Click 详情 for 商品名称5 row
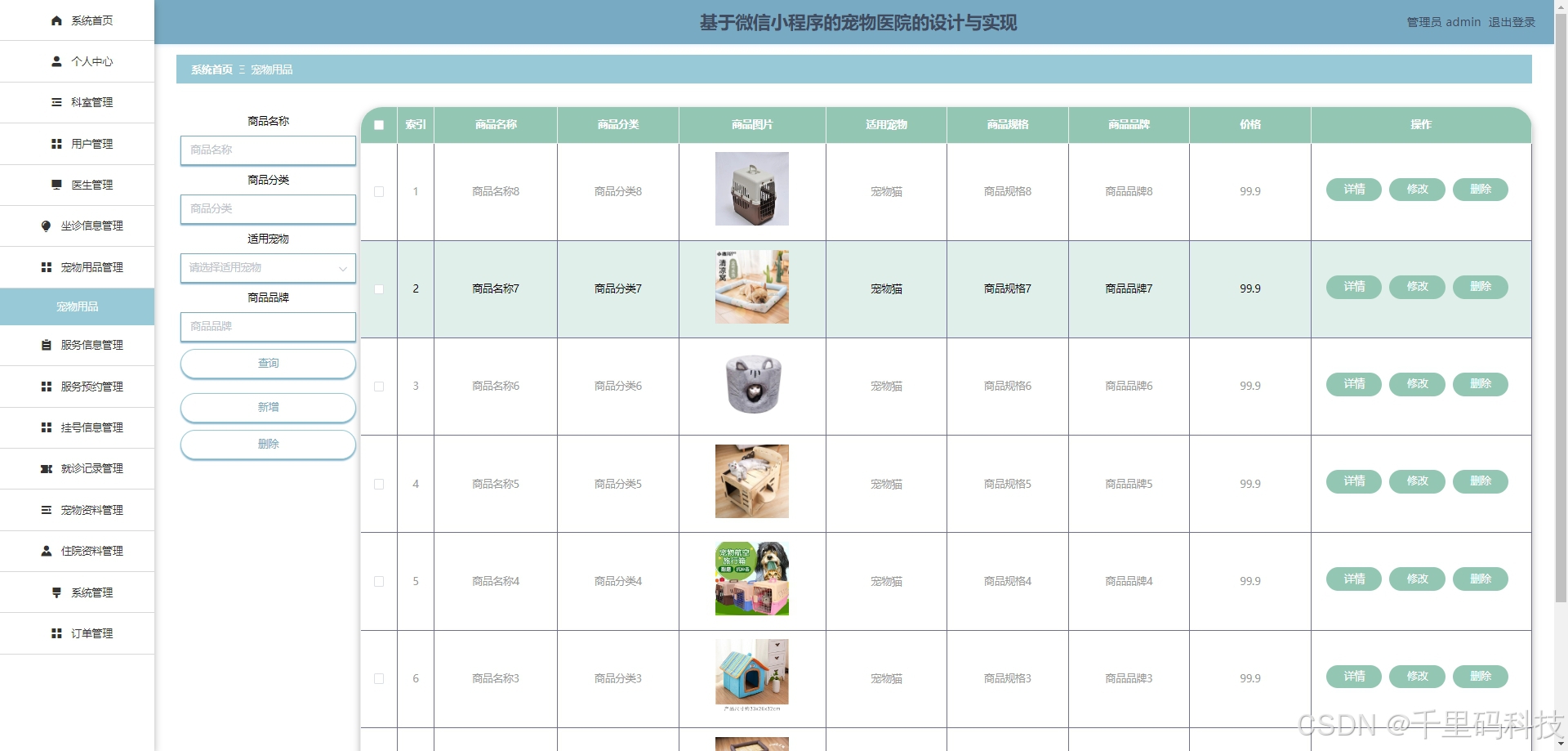Screen dimensions: 1568x751 [x=1354, y=481]
